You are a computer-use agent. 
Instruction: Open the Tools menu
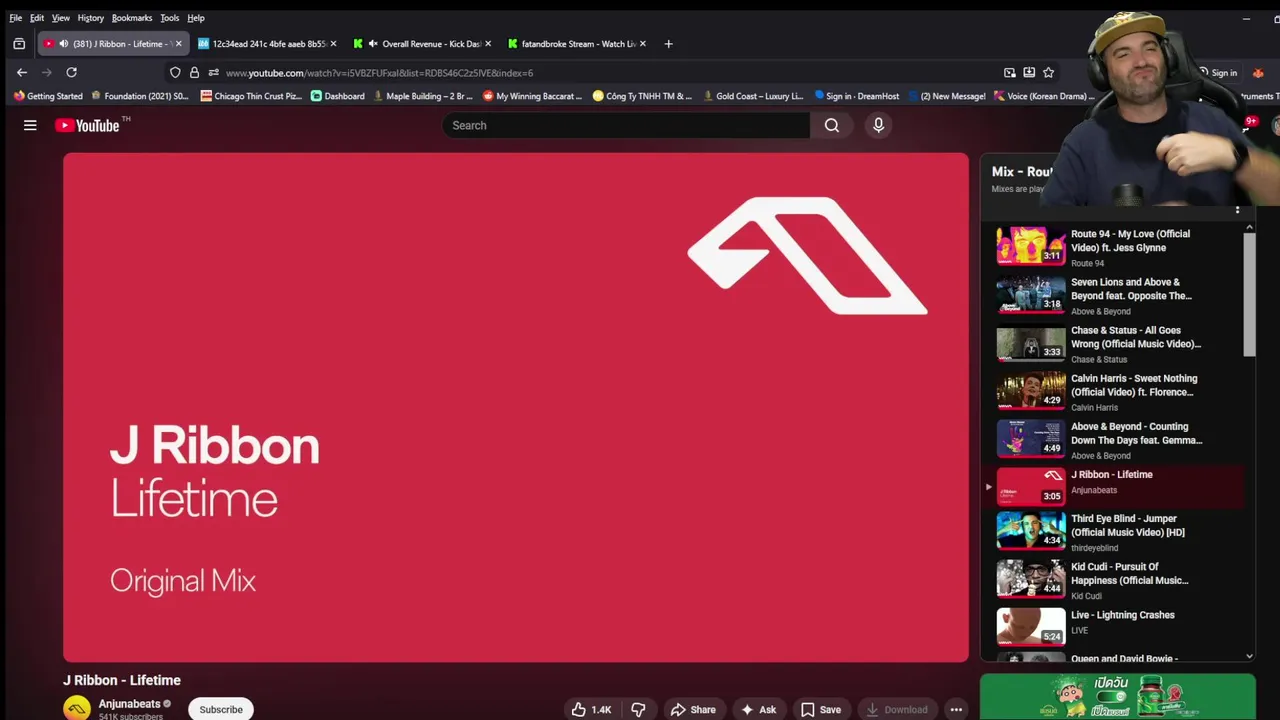170,18
